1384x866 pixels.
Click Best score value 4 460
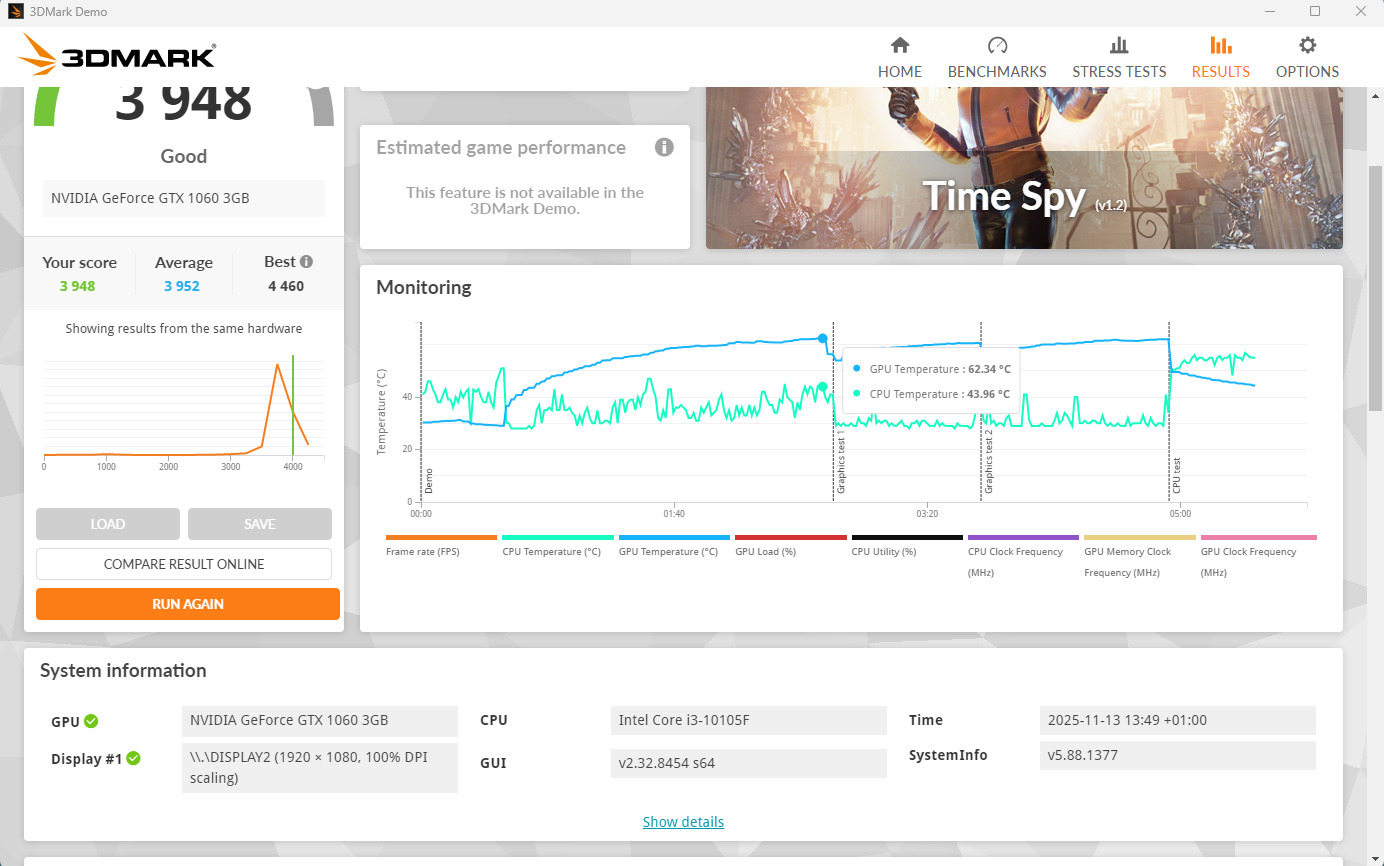pos(286,286)
